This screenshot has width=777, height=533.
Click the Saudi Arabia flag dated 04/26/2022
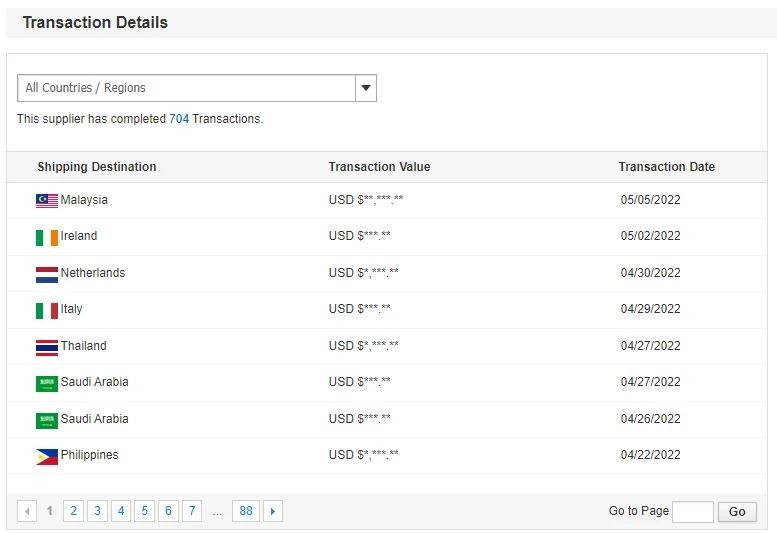click(x=47, y=420)
